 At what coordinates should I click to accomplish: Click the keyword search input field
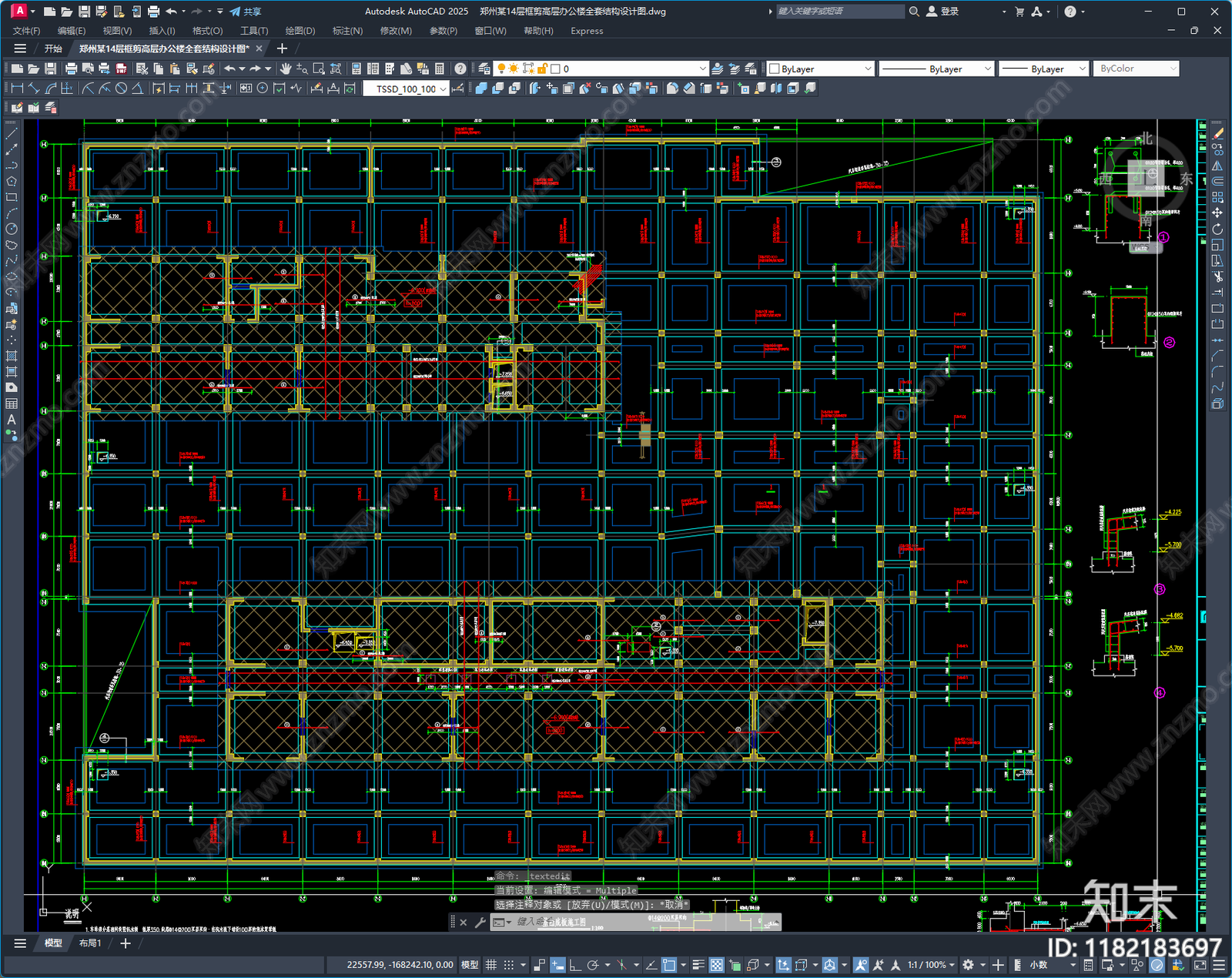pyautogui.click(x=839, y=12)
